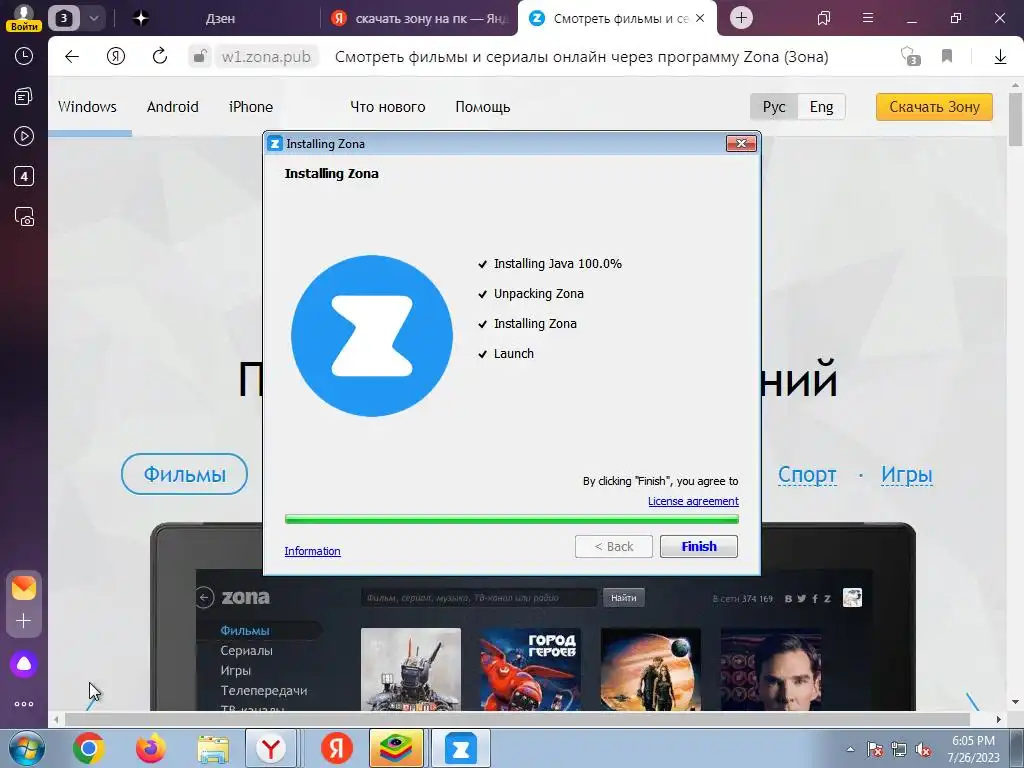Image resolution: width=1024 pixels, height=768 pixels.
Task: Click the large Zona logo in installer
Action: (372, 336)
